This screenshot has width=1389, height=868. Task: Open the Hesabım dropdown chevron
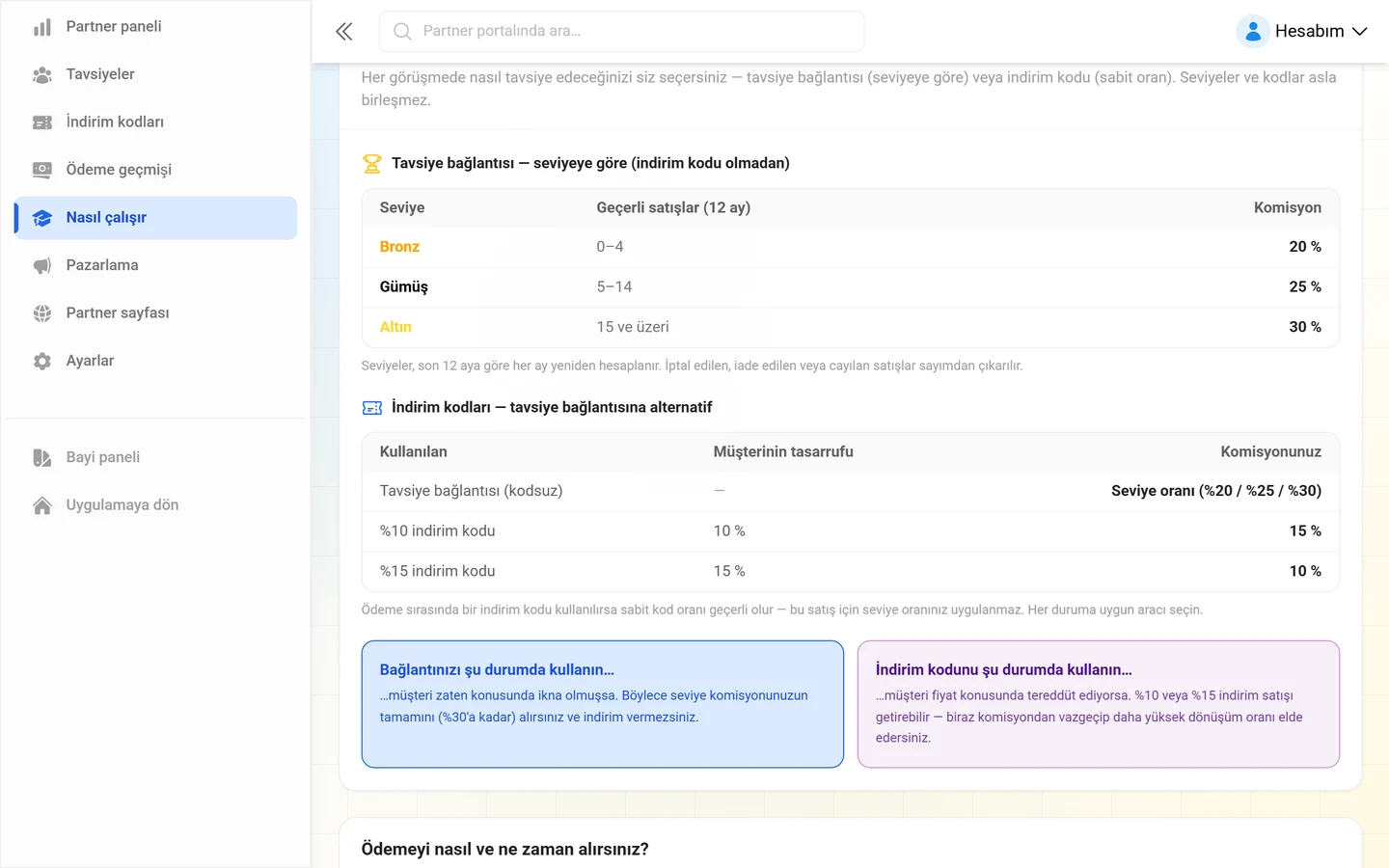click(1360, 32)
